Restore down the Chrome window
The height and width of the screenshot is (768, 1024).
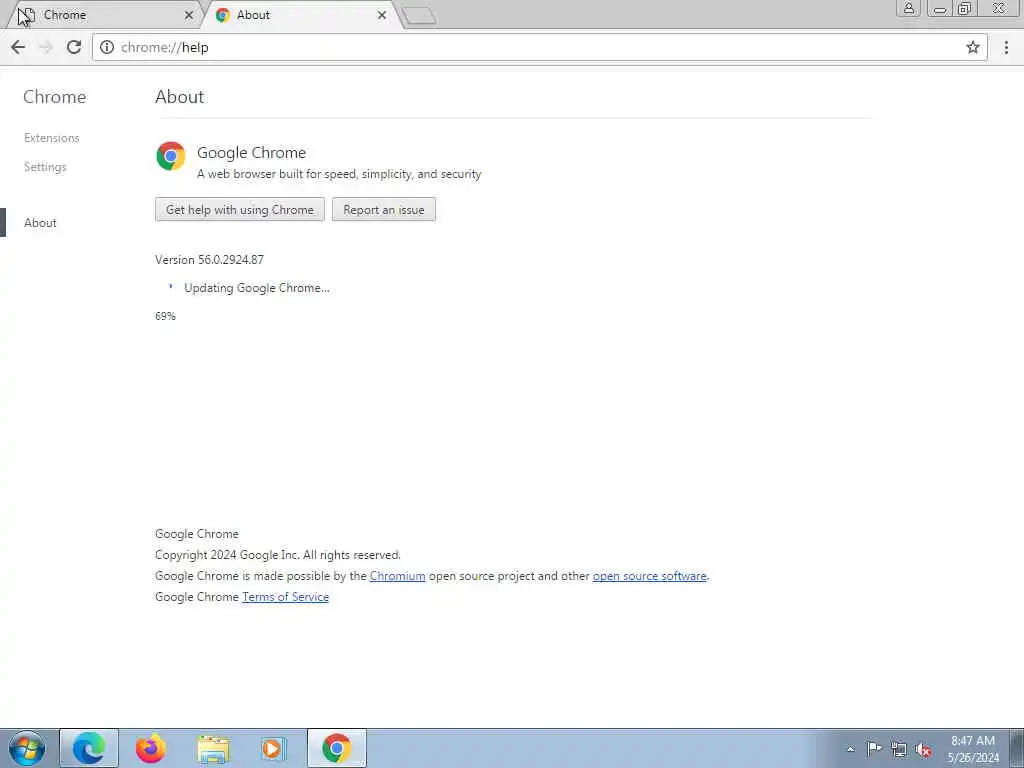[x=964, y=8]
